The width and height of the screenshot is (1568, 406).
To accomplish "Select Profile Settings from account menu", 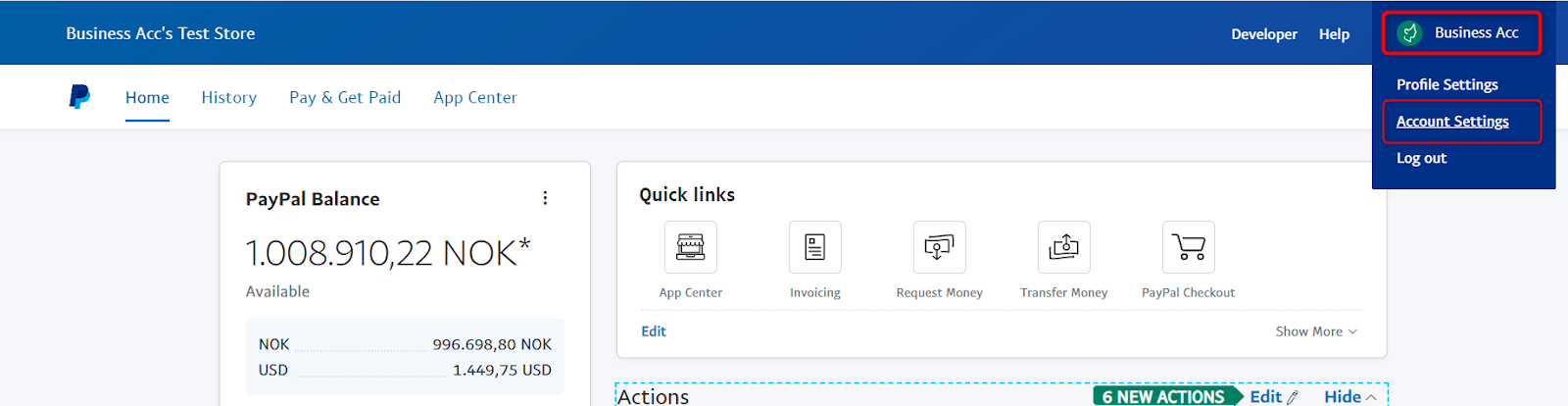I will click(1447, 84).
